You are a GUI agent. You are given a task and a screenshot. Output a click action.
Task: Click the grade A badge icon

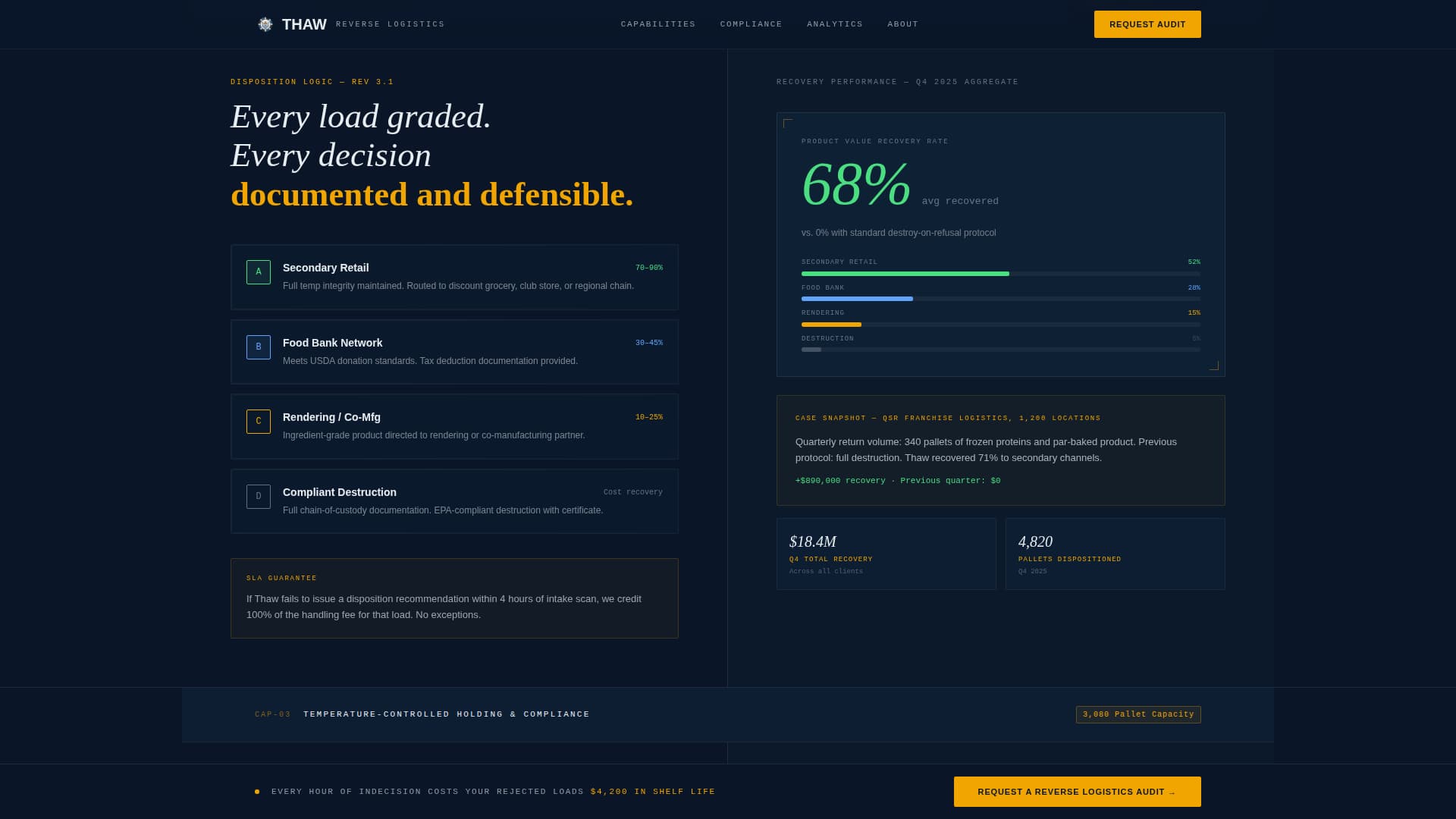[259, 272]
